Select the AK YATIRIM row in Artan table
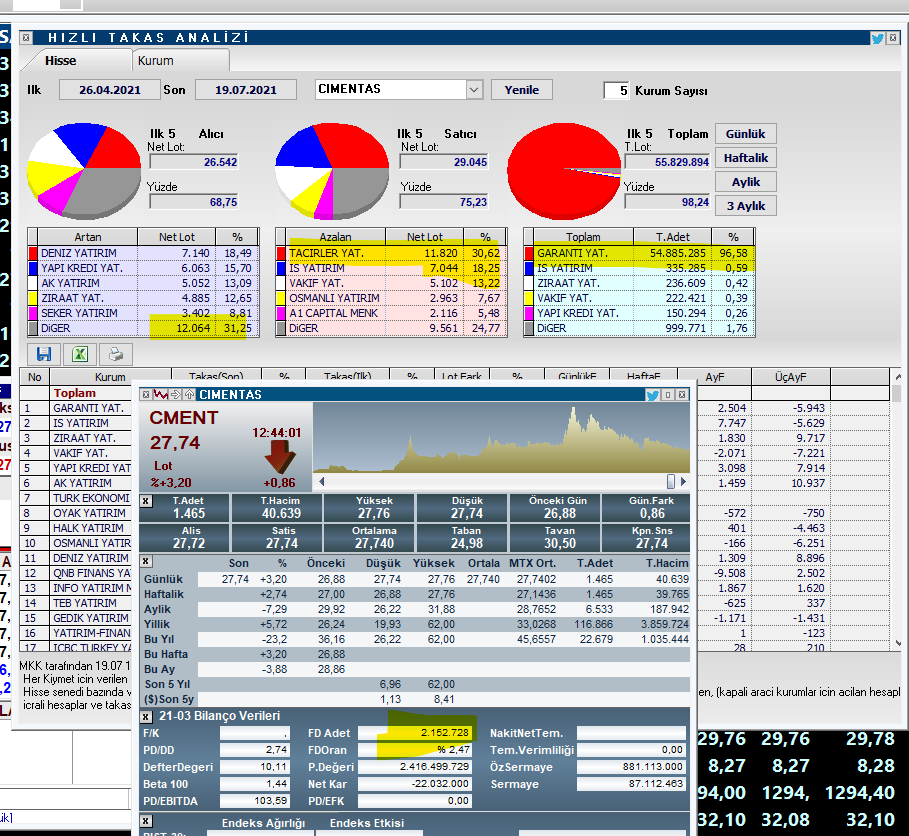909x836 pixels. tap(143, 283)
